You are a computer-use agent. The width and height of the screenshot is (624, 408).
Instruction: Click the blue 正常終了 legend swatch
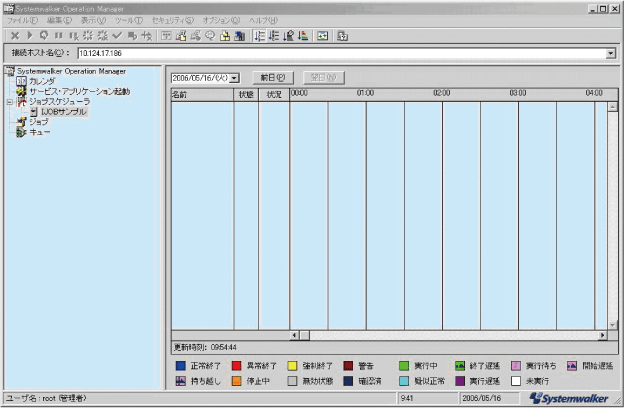click(x=181, y=366)
